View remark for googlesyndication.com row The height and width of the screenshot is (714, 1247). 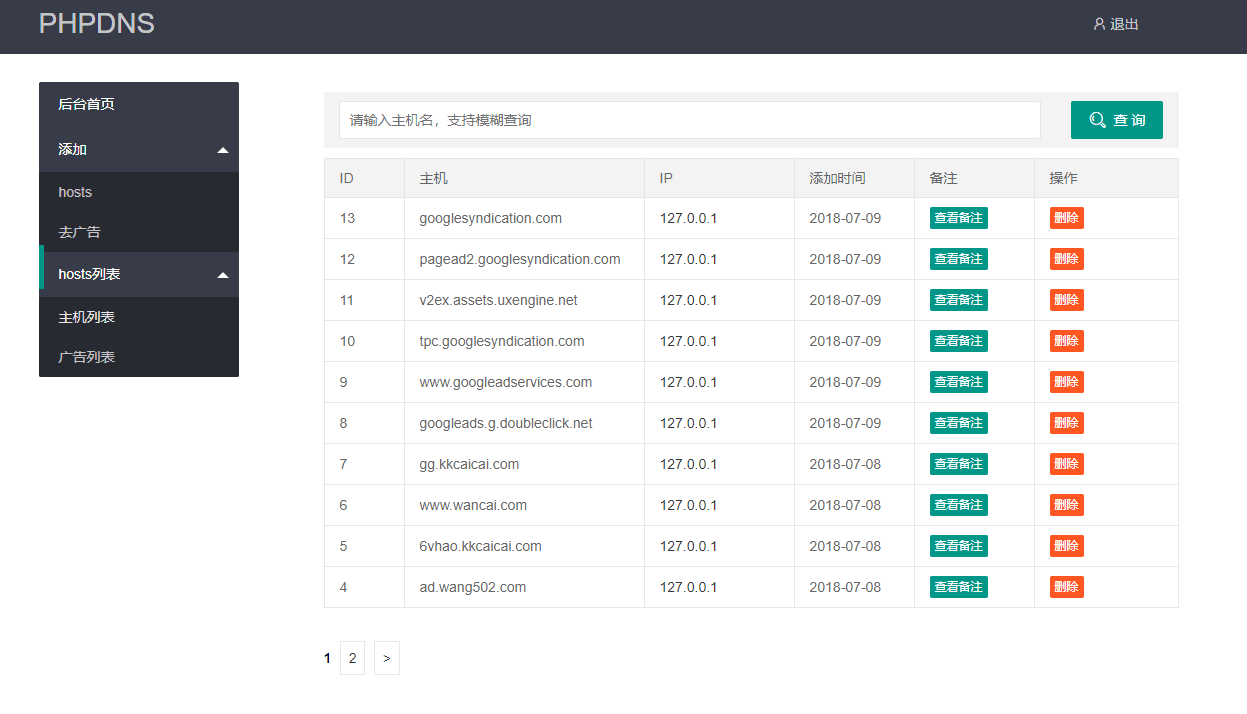pyautogui.click(x=958, y=218)
